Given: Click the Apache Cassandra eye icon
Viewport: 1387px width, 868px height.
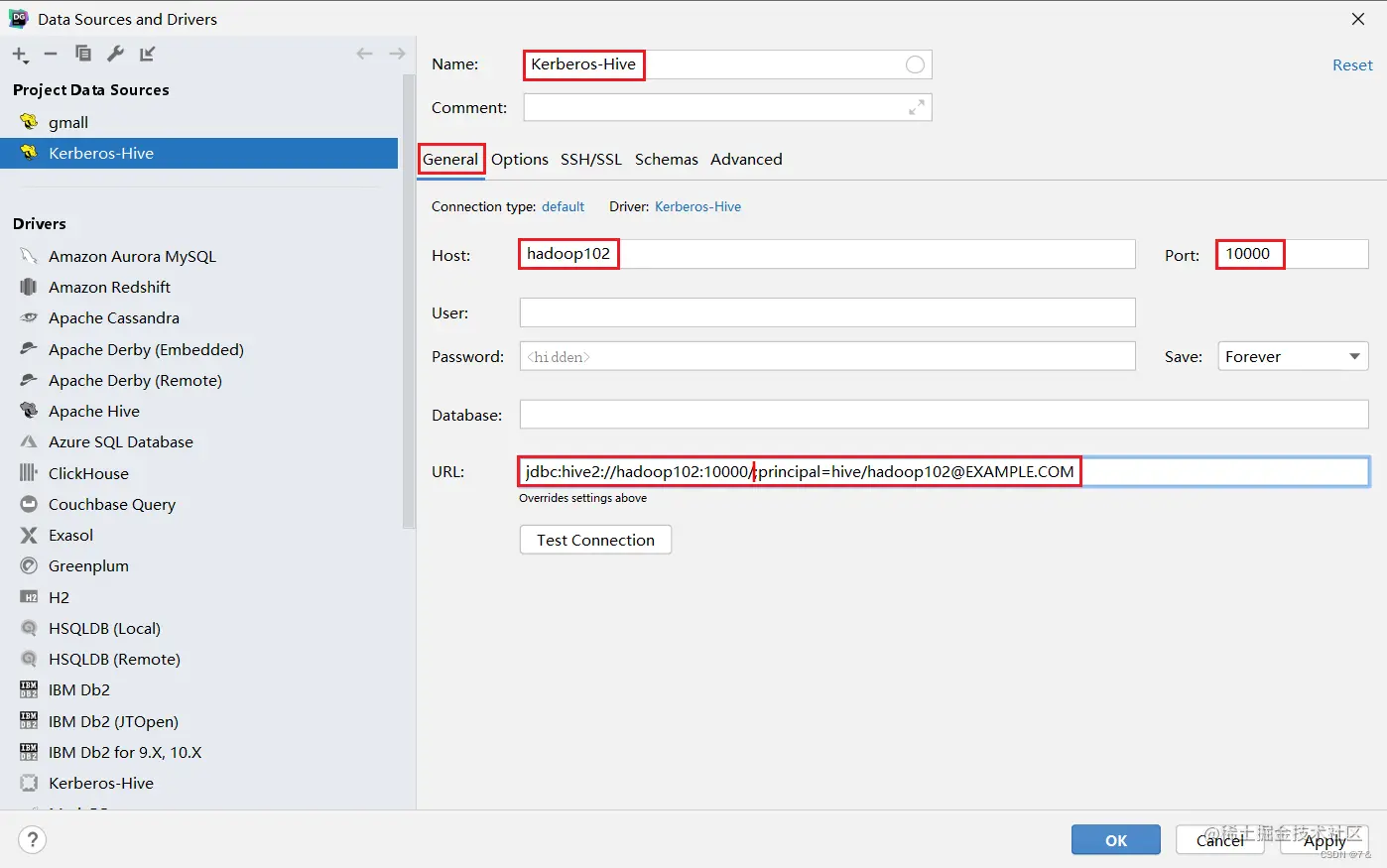Looking at the screenshot, I should [x=29, y=317].
